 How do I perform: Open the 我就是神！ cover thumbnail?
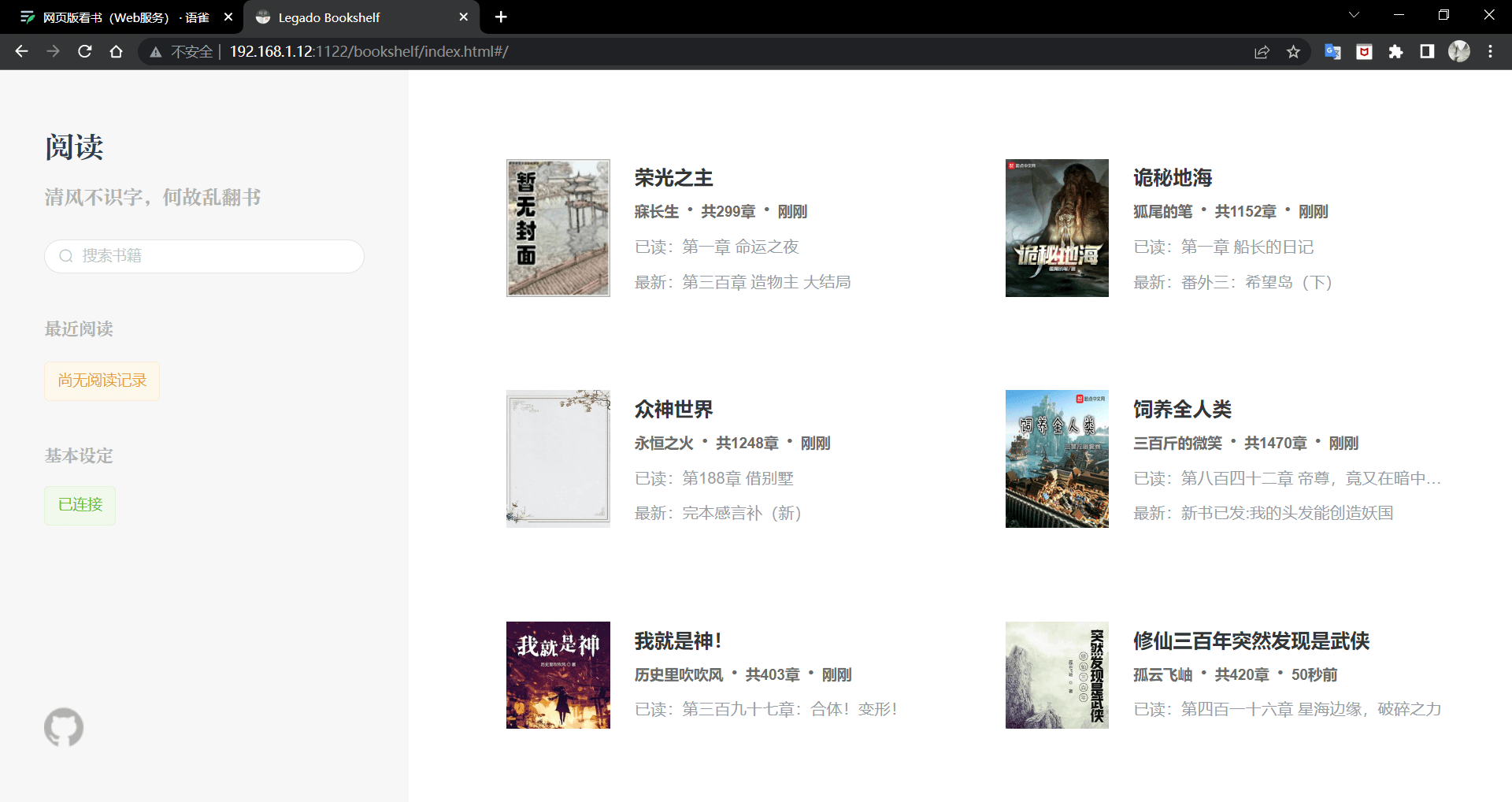pos(558,675)
